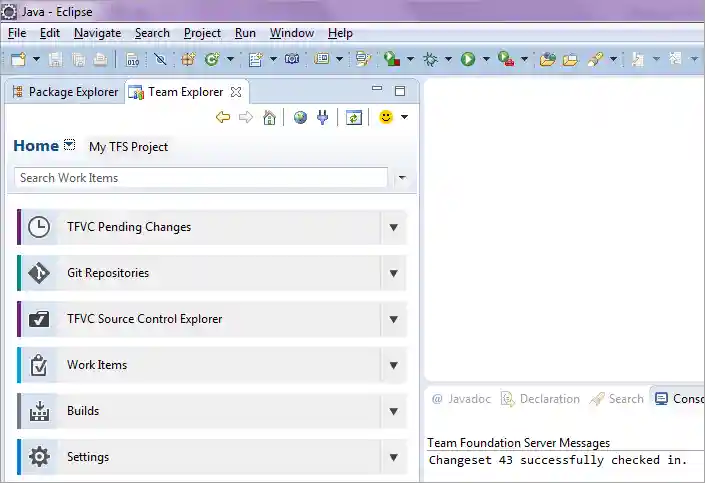Click the Open Type folder icon
Image resolution: width=705 pixels, height=483 pixels.
(547, 59)
